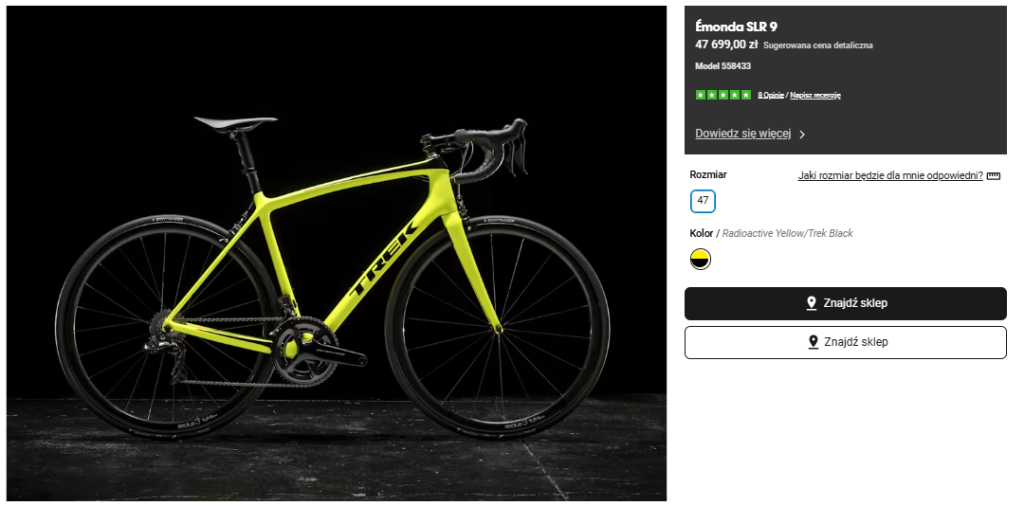
Task: Click the pin icon in white Znajdź sklep button
Action: [812, 342]
